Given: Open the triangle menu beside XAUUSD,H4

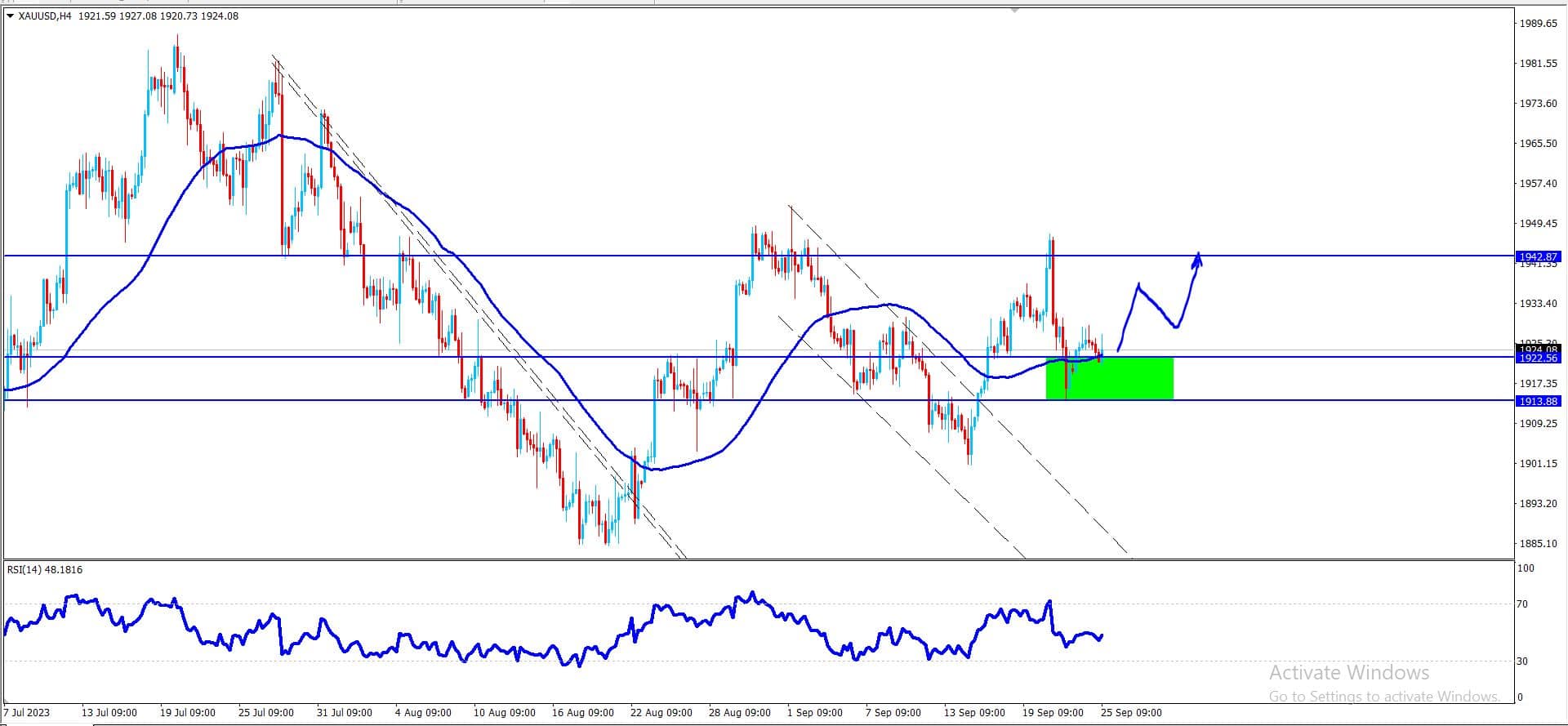Looking at the screenshot, I should (10, 16).
